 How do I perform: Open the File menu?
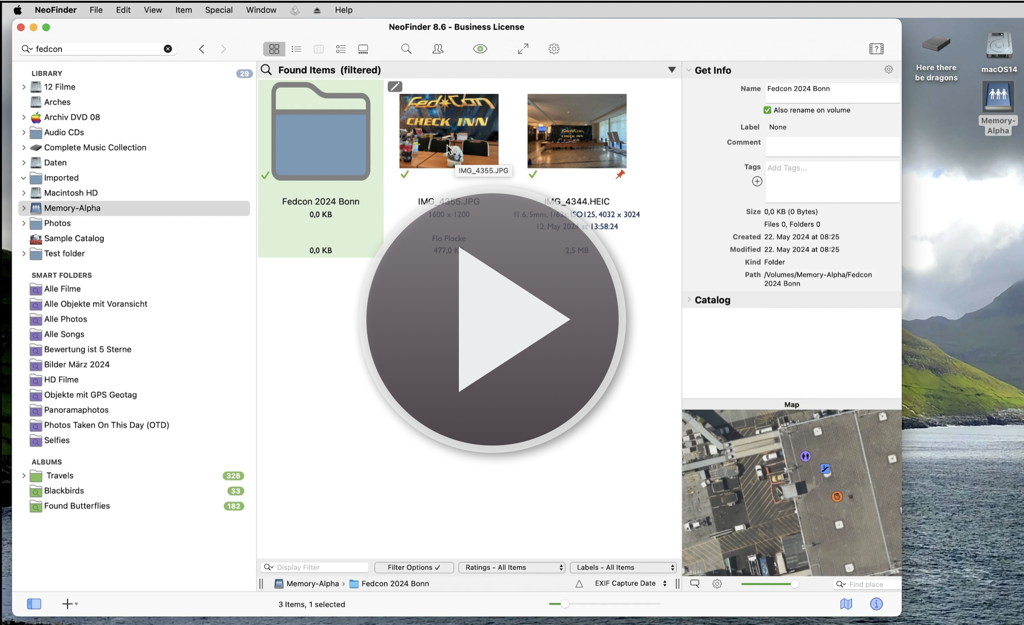click(x=96, y=10)
